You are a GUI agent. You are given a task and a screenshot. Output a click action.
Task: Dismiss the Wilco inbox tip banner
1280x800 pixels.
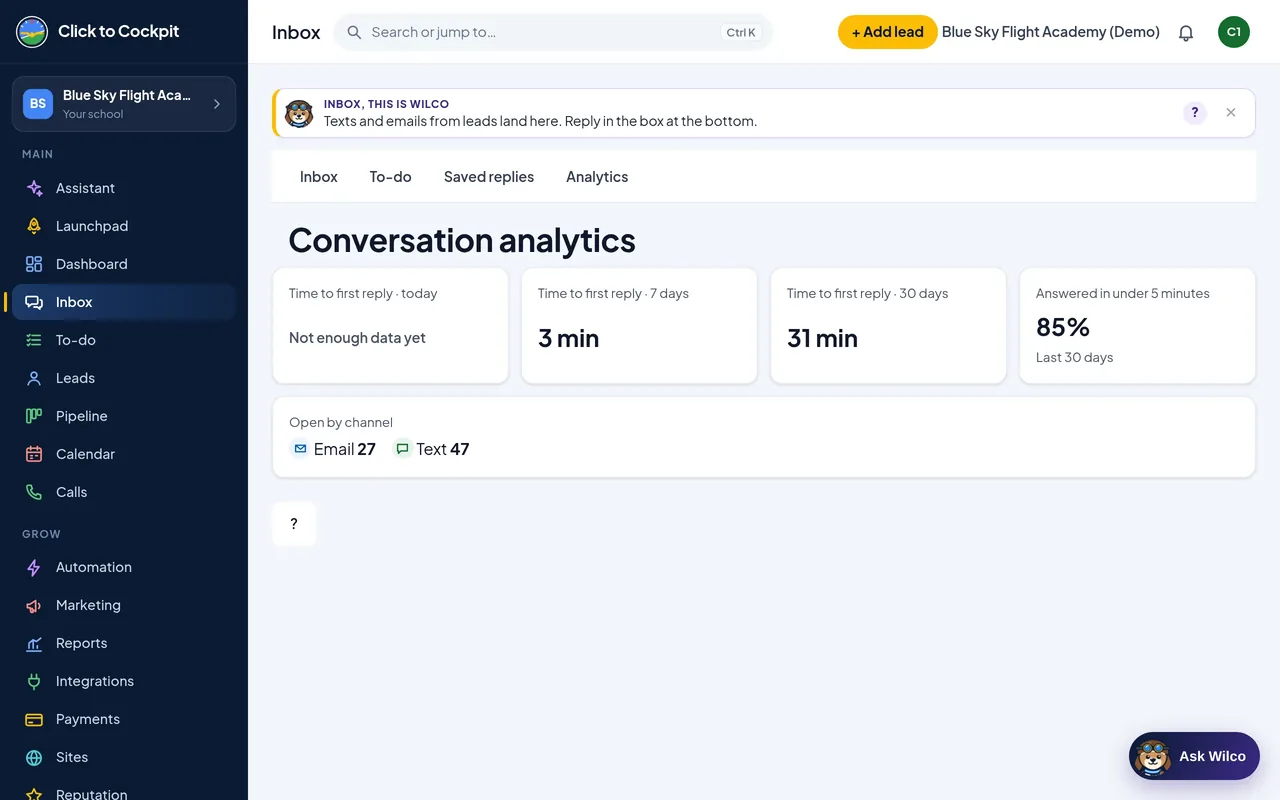pyautogui.click(x=1231, y=113)
